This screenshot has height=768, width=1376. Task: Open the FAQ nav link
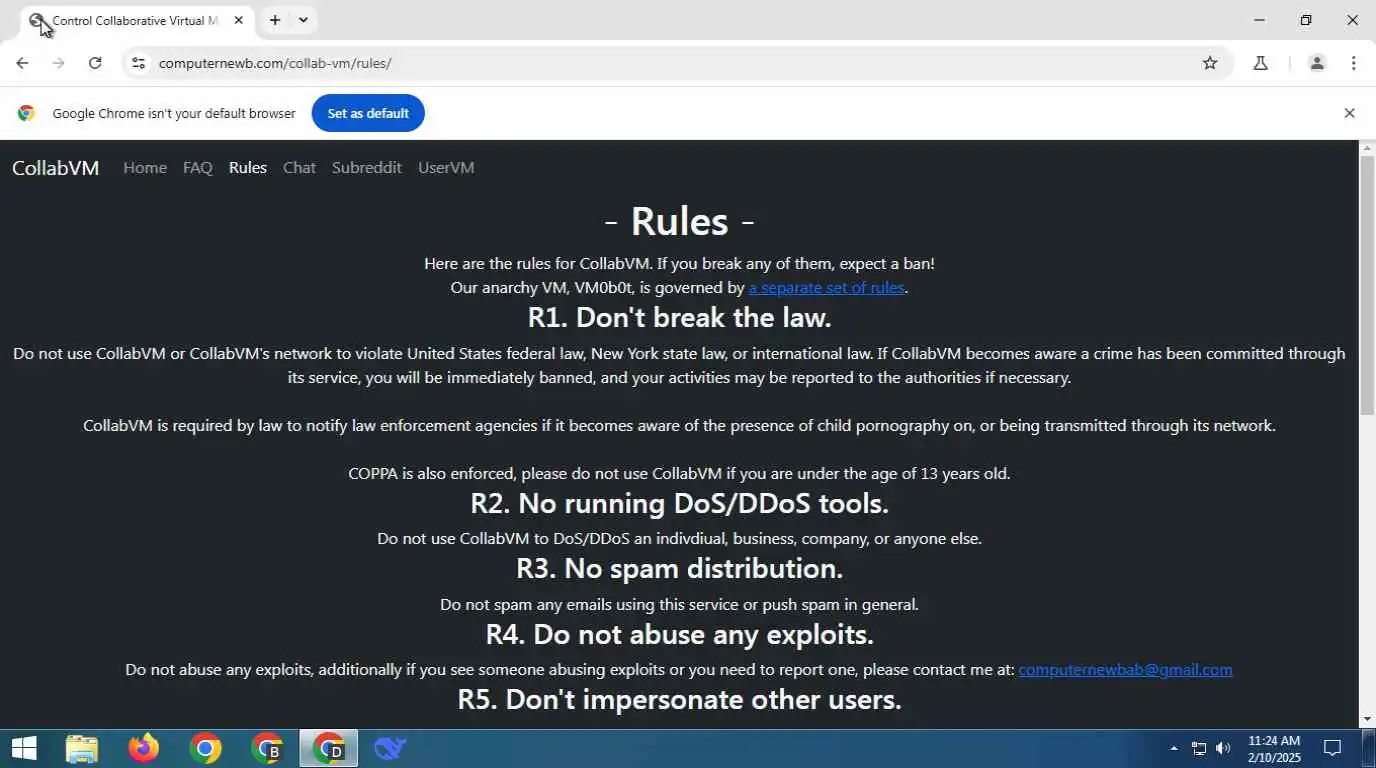click(198, 168)
